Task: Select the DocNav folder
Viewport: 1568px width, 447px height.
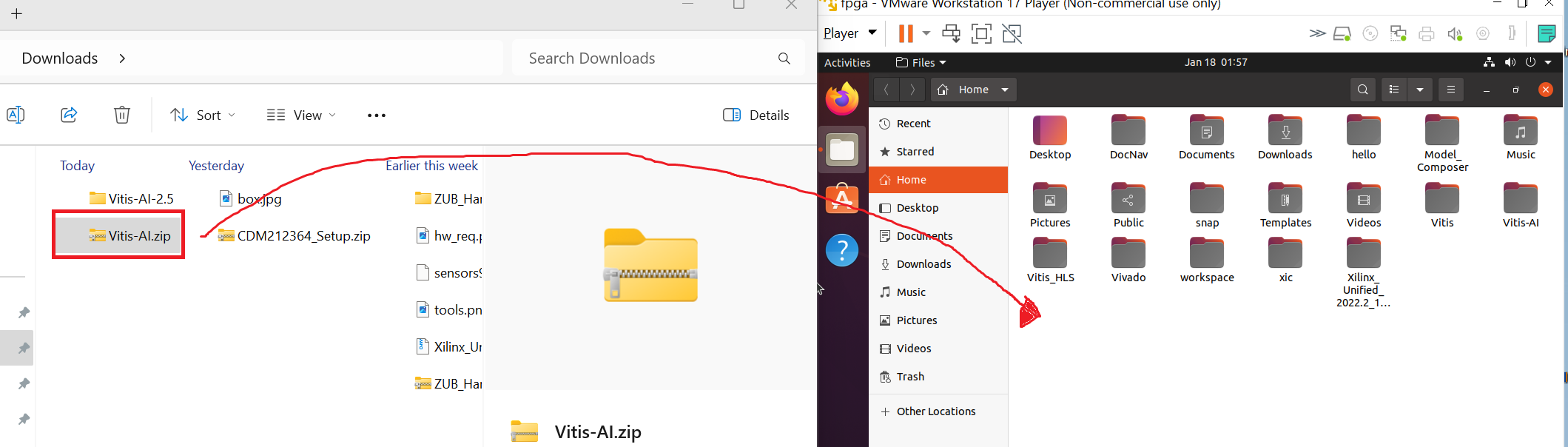Action: [x=1128, y=137]
